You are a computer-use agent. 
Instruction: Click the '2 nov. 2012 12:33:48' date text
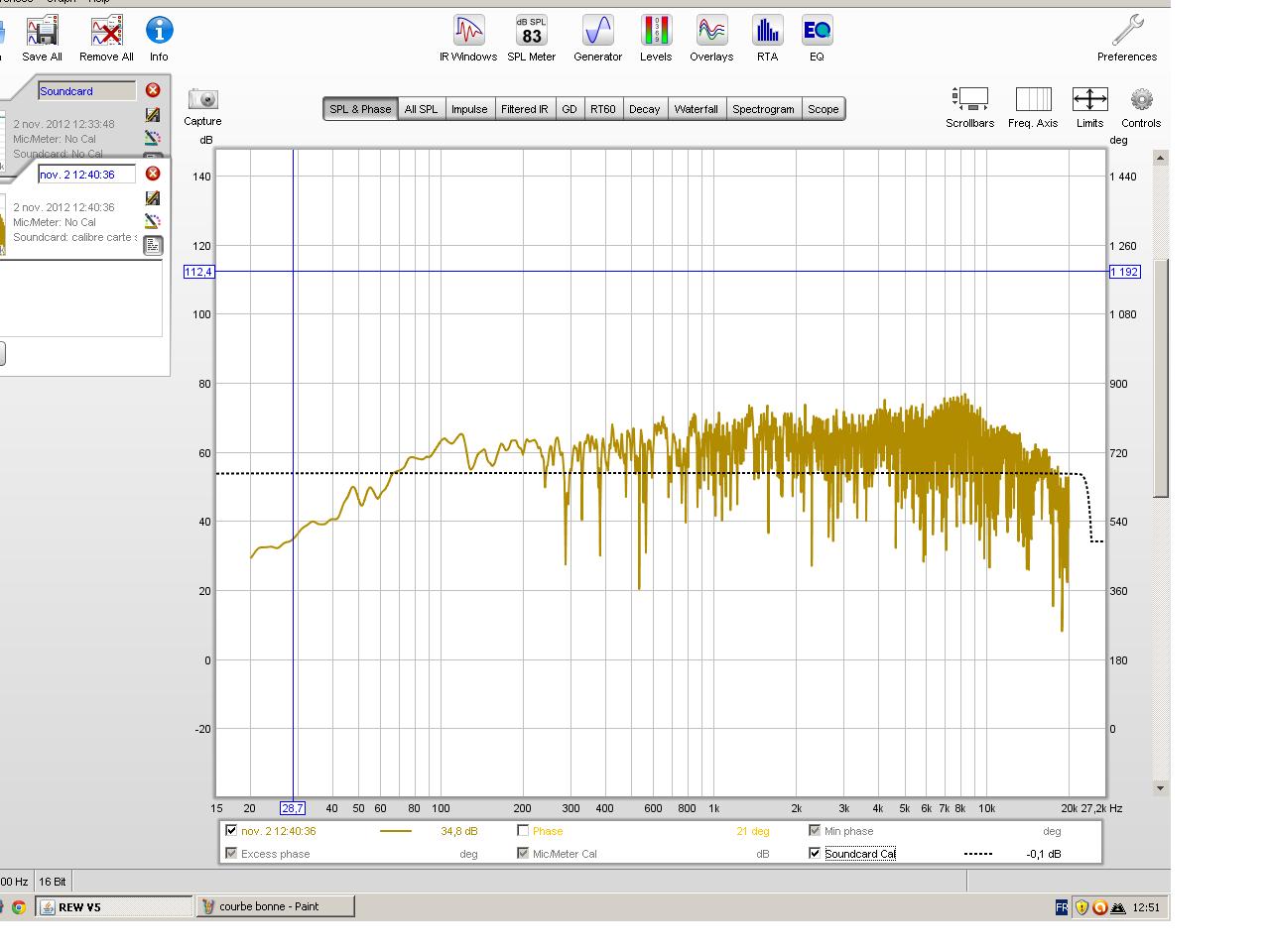[x=63, y=124]
